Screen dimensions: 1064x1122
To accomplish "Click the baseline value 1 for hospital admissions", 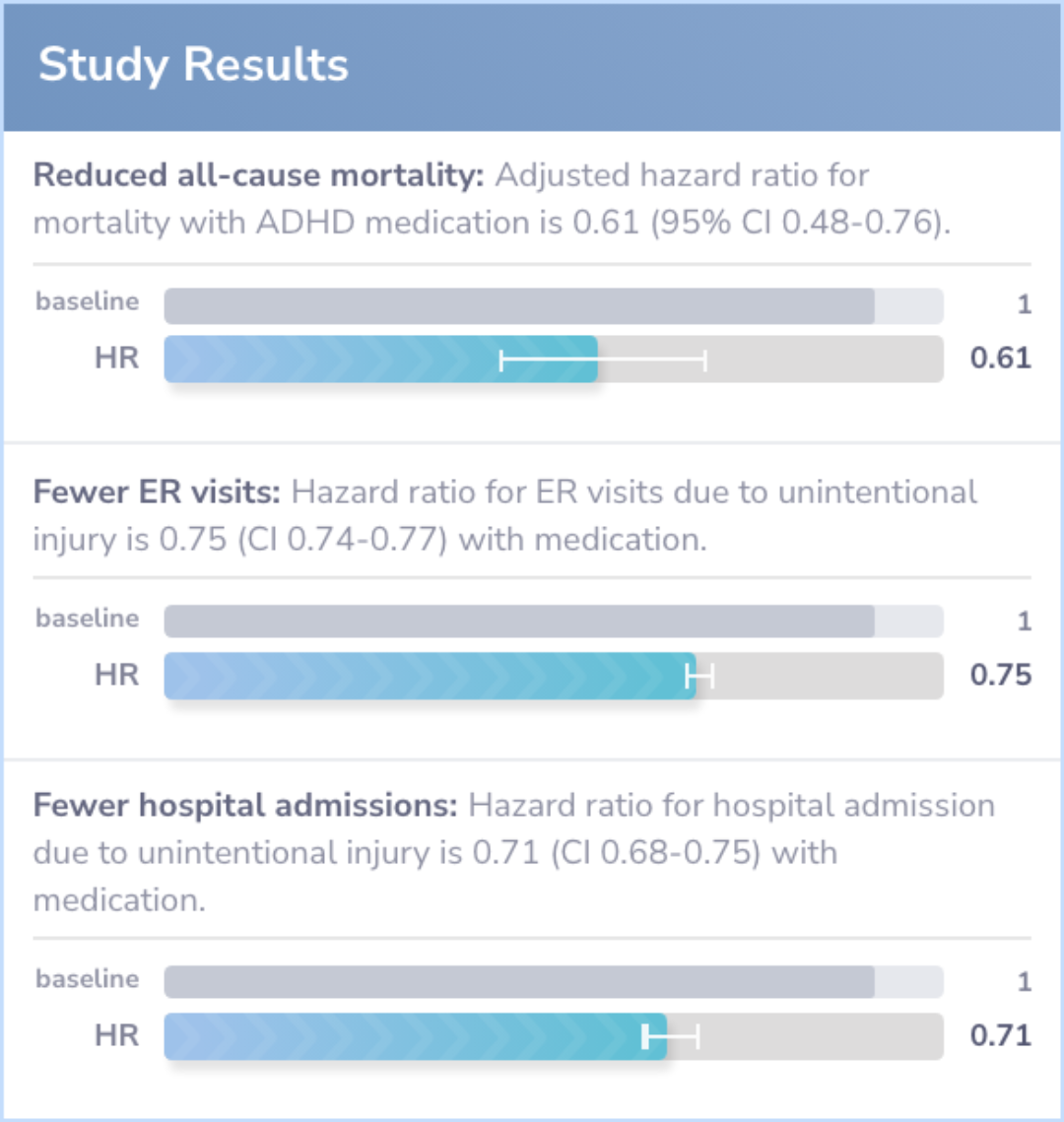I will pos(1025,982).
